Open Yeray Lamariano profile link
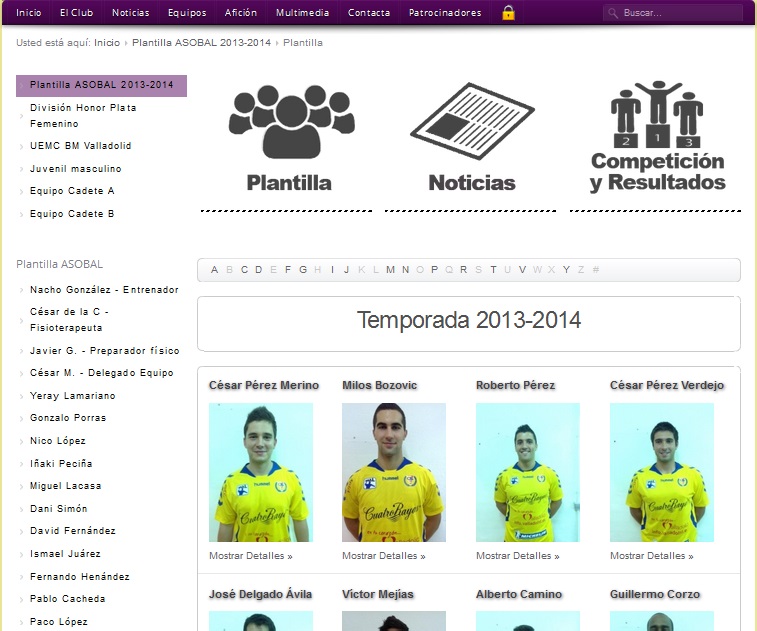This screenshot has width=757, height=631. coord(72,396)
